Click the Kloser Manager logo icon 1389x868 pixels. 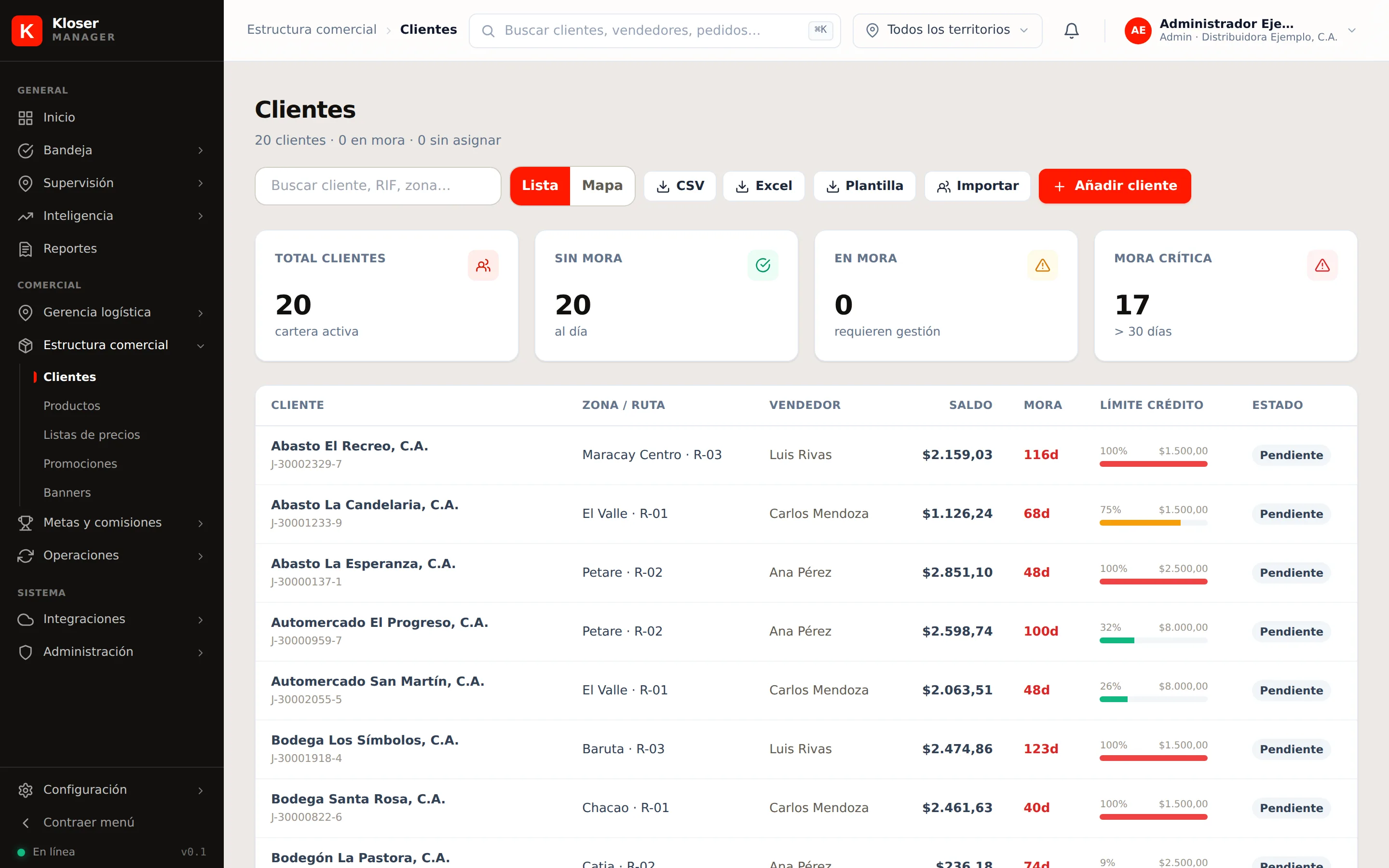(27, 30)
